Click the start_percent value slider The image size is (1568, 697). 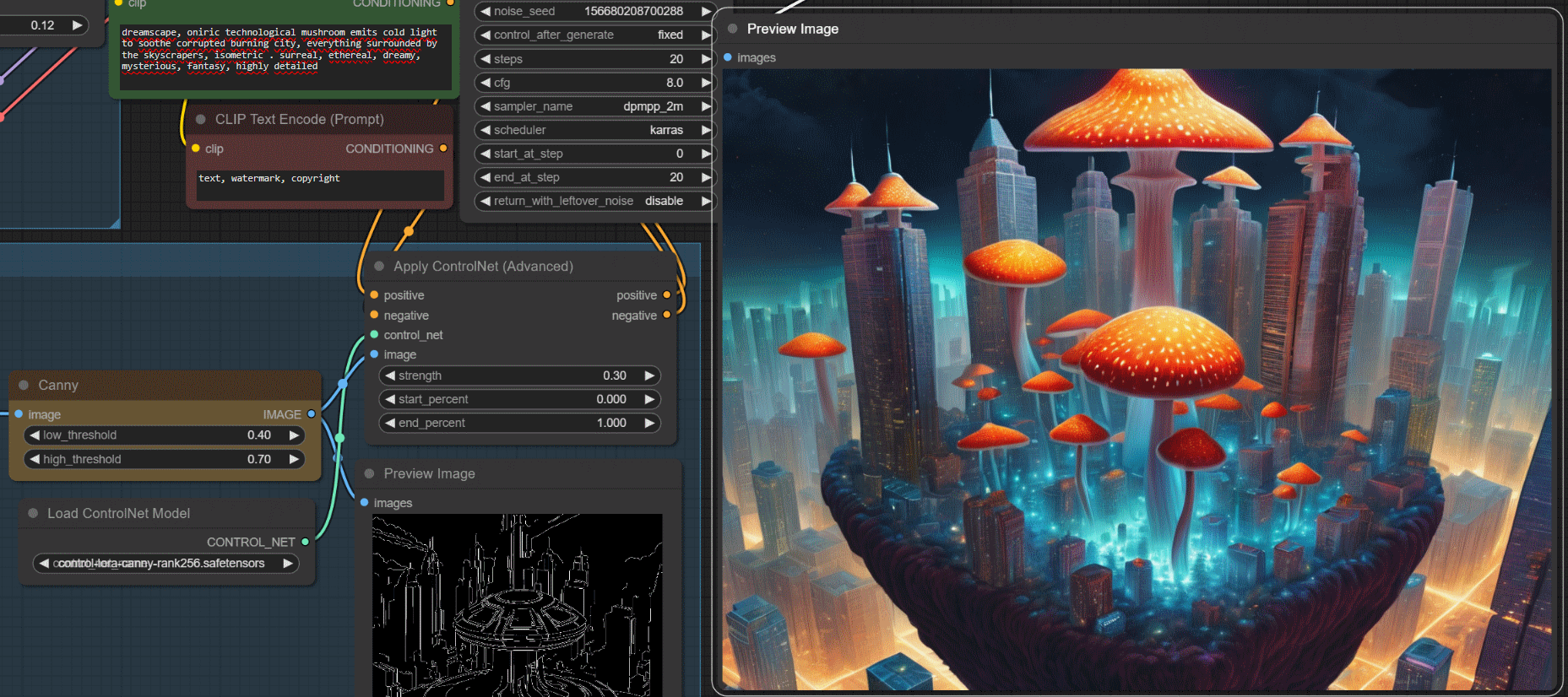[x=519, y=399]
